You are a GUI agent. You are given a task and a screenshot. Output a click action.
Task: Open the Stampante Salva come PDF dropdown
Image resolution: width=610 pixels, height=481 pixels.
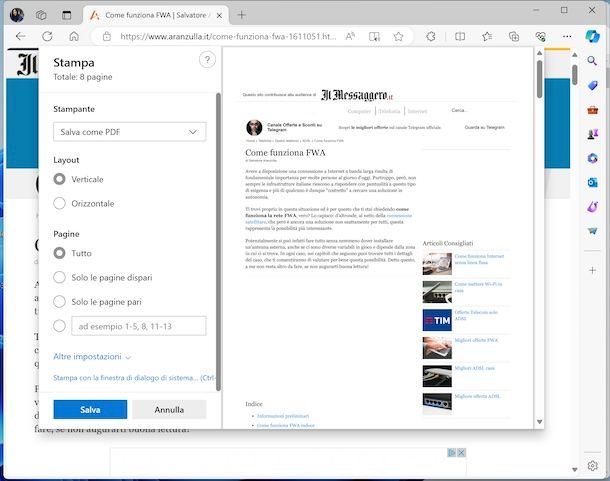130,132
